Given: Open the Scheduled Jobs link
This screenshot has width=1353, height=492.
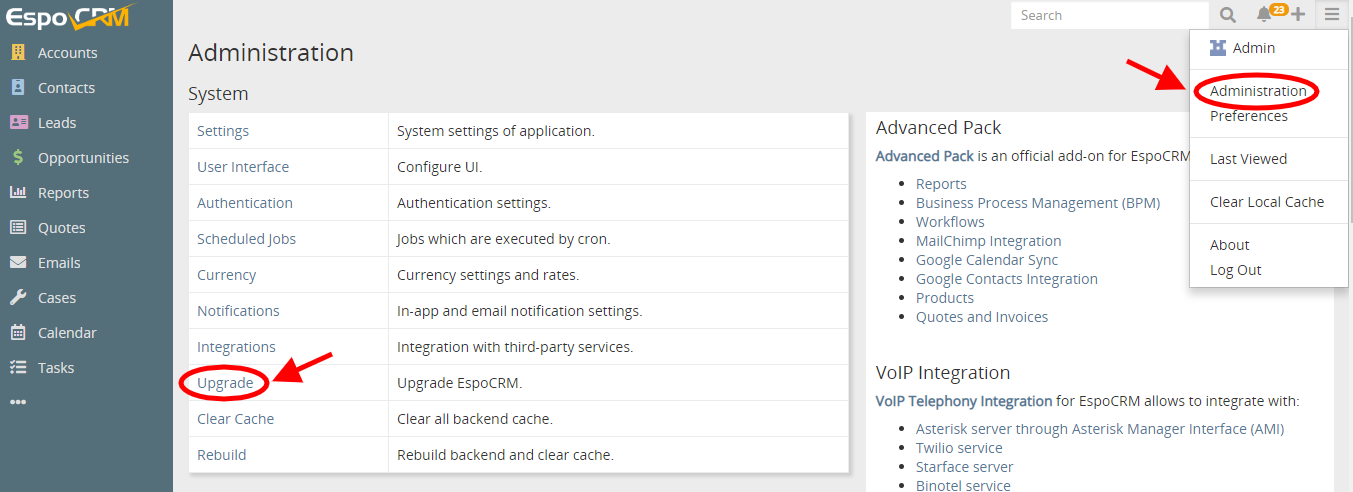Looking at the screenshot, I should click(246, 239).
